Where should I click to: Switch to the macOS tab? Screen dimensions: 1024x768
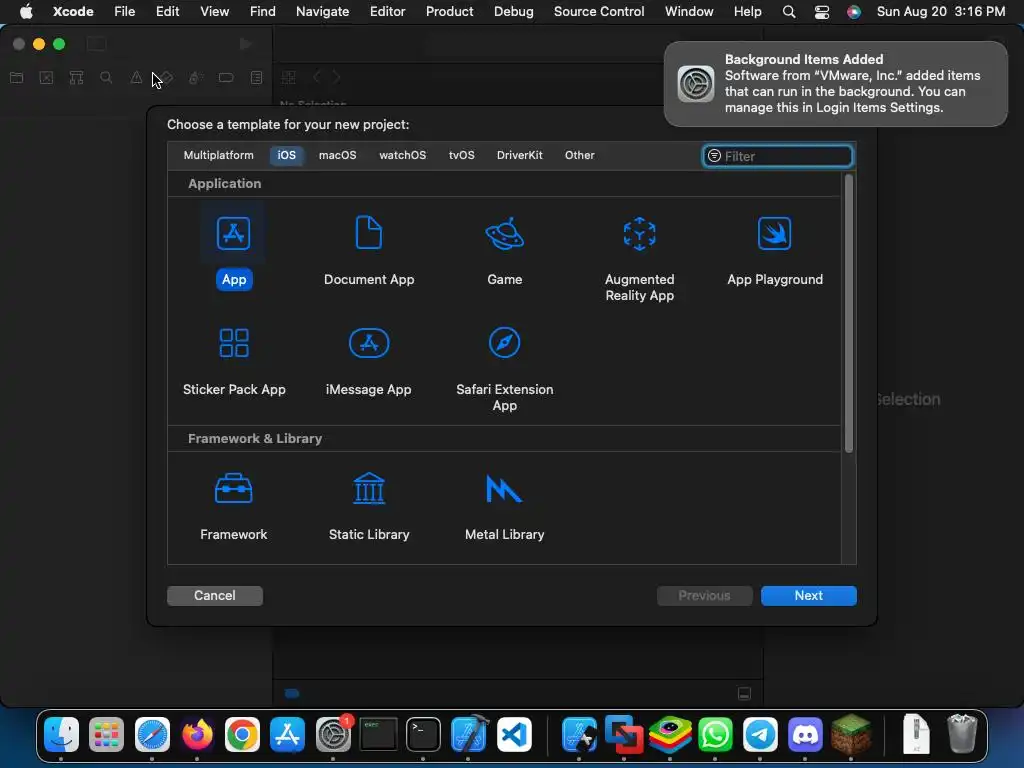point(338,155)
